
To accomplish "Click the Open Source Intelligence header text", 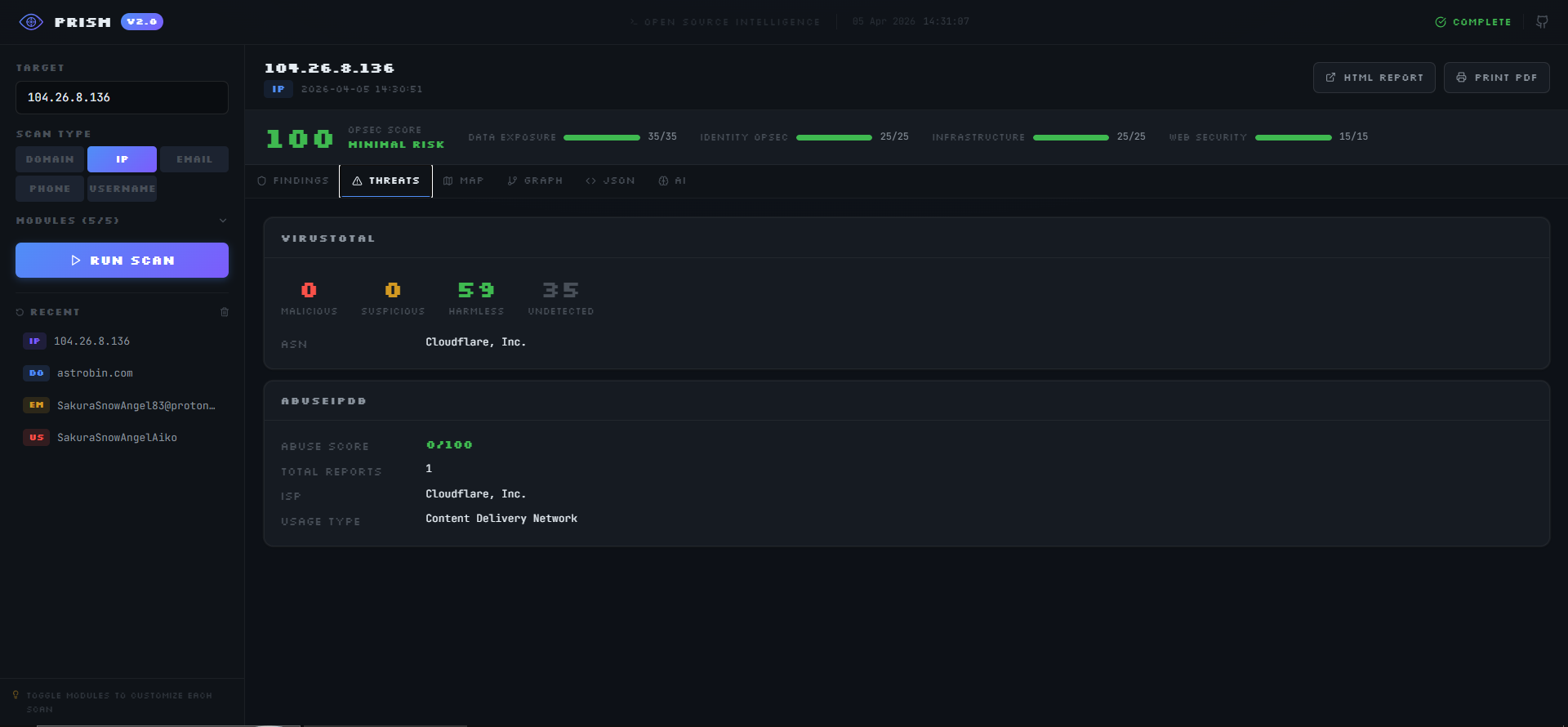I will [x=732, y=22].
